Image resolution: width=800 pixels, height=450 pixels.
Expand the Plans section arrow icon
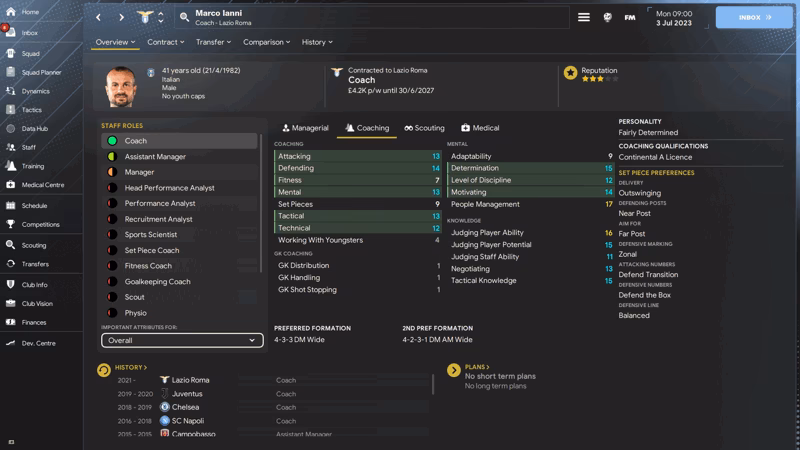coord(454,370)
